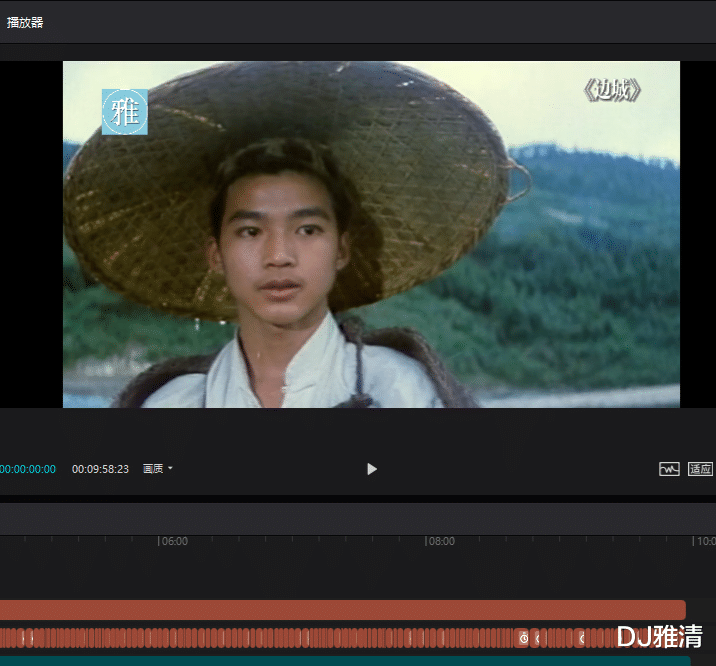Select the teal audio track clip
This screenshot has width=716, height=666.
(345, 661)
